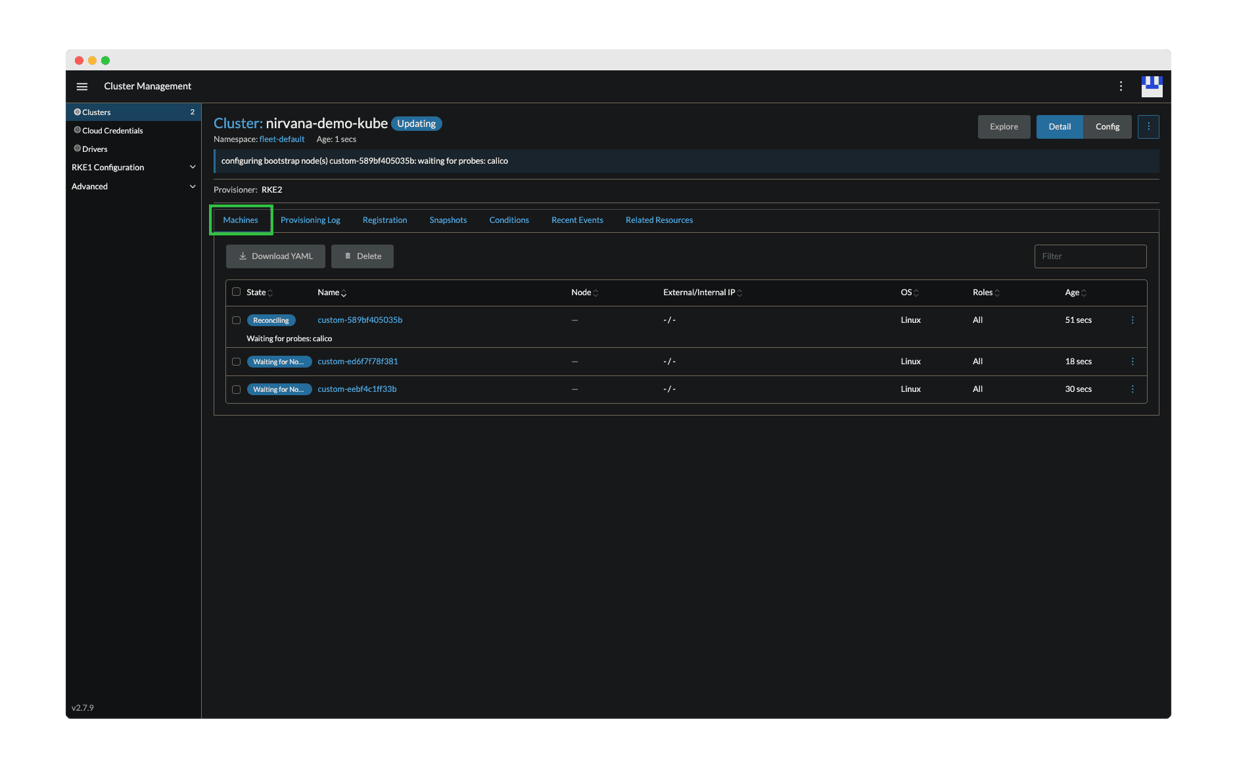Click the Cluster: breadcrumb link
Viewport: 1237px width, 768px height.
tap(238, 124)
